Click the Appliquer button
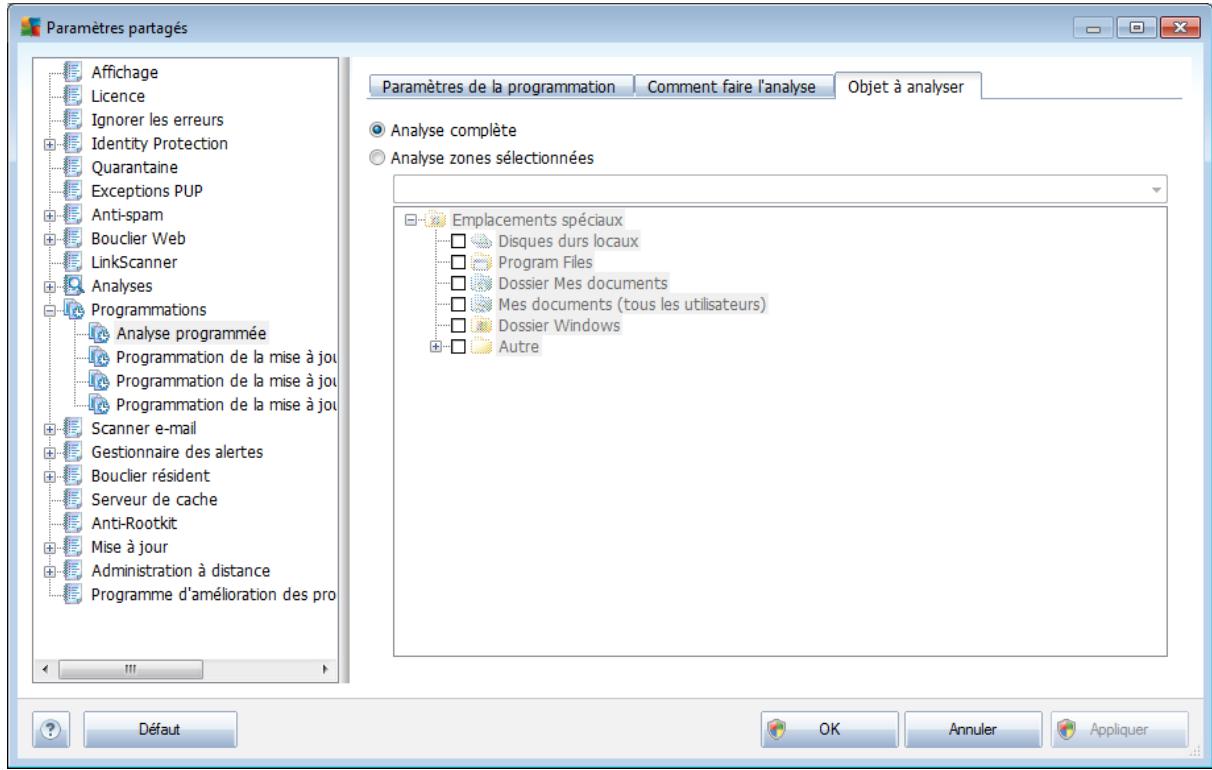Viewport: 1212px width, 770px height. [1119, 730]
